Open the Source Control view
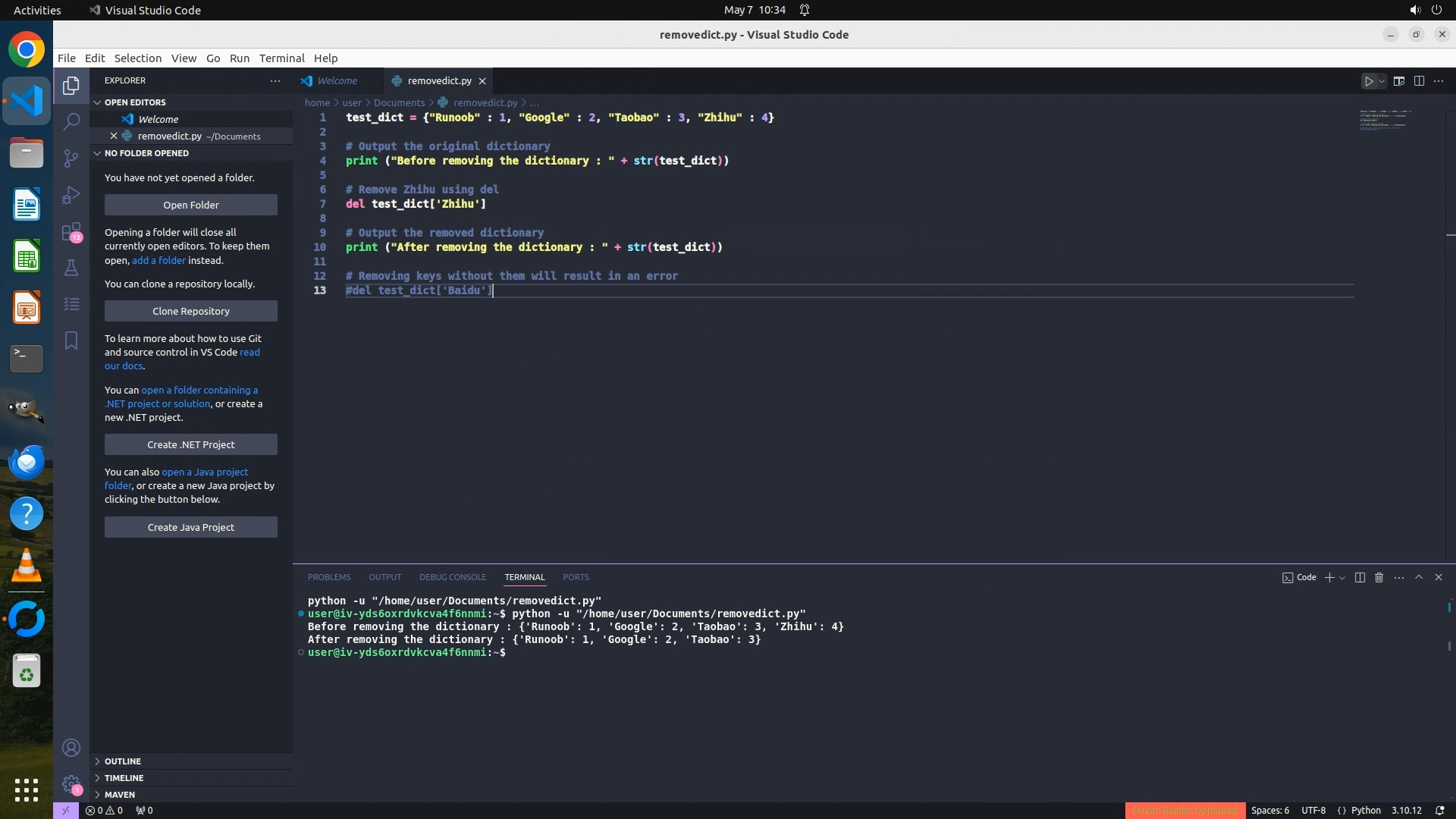 pos(71,158)
